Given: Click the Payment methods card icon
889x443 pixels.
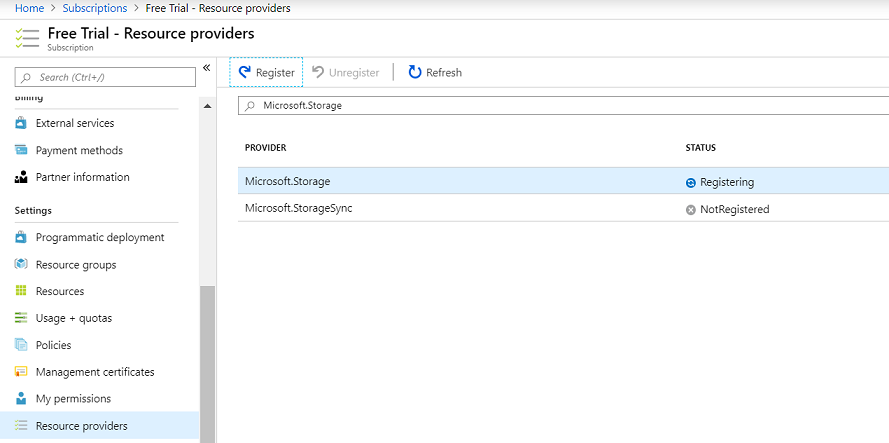Looking at the screenshot, I should tap(21, 150).
